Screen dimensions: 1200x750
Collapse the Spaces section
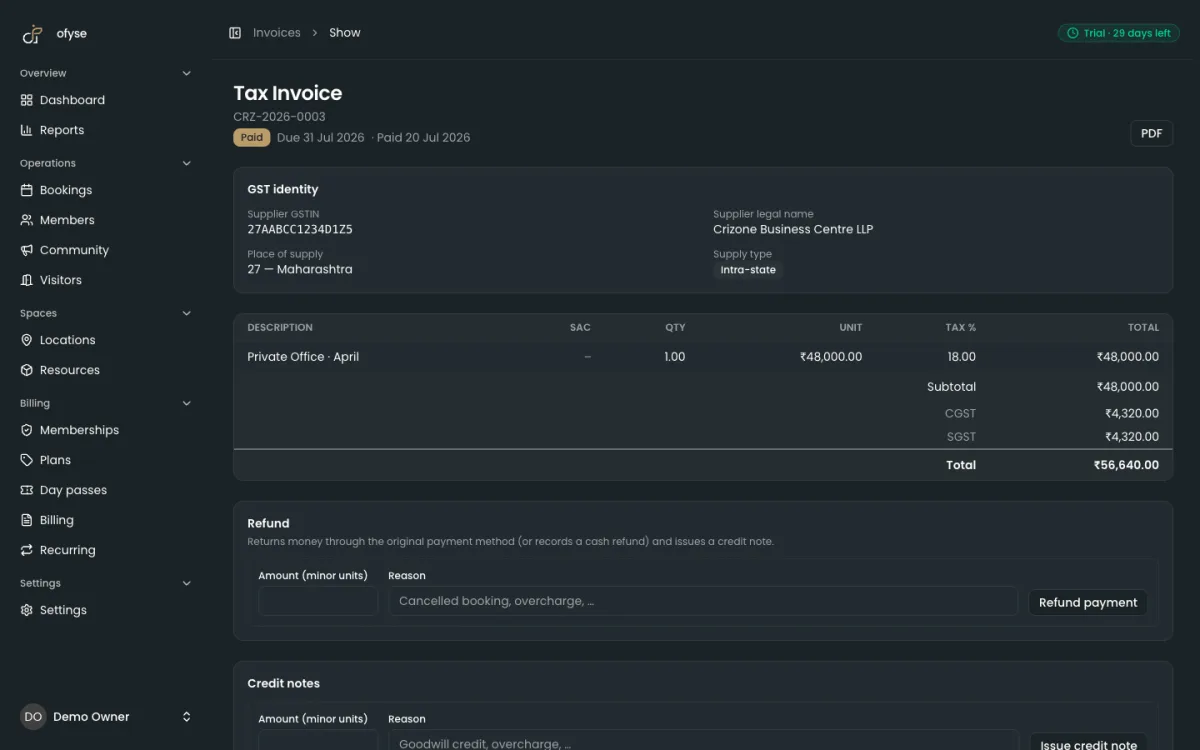pyautogui.click(x=186, y=313)
